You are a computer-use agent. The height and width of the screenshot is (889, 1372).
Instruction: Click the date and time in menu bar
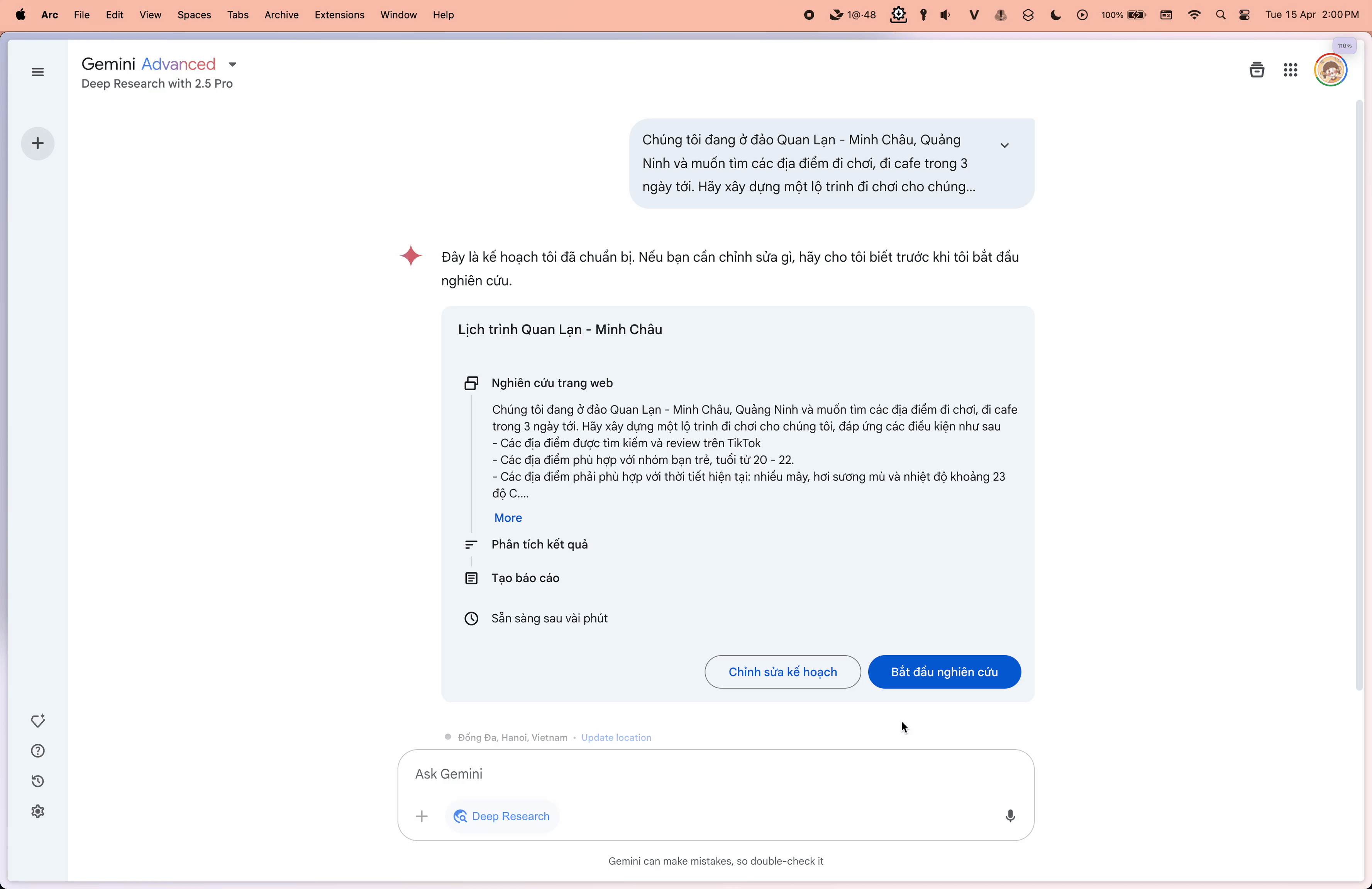click(1312, 15)
